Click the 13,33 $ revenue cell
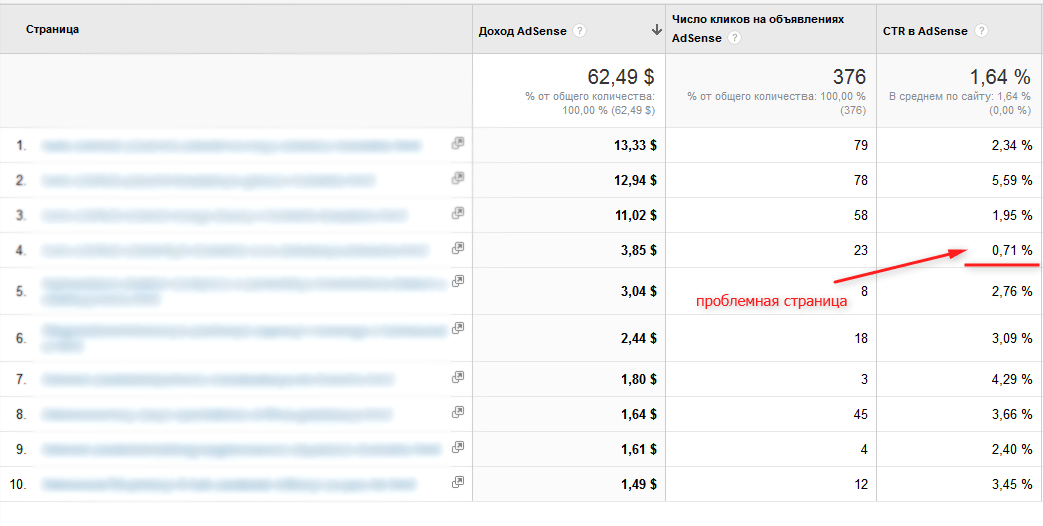This screenshot has height=526, width=1043. pyautogui.click(x=635, y=146)
